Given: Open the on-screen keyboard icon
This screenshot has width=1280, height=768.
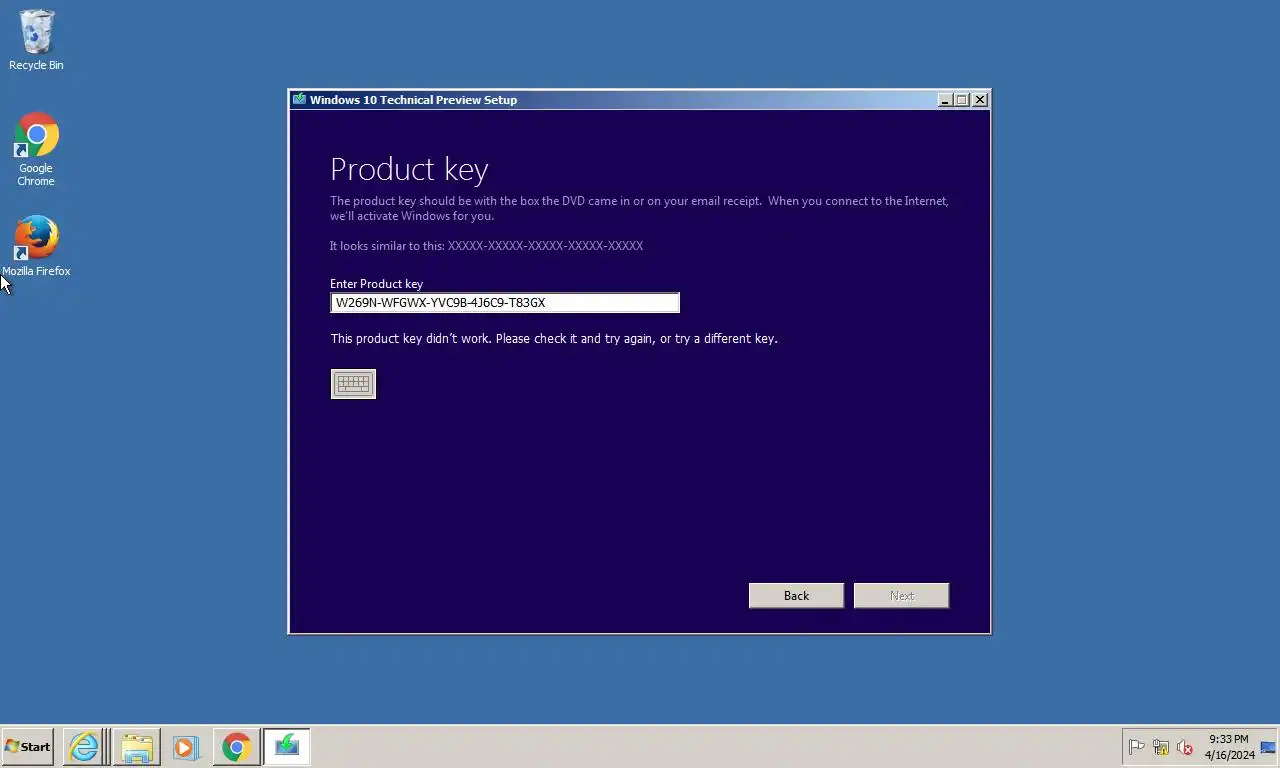Looking at the screenshot, I should coord(353,384).
